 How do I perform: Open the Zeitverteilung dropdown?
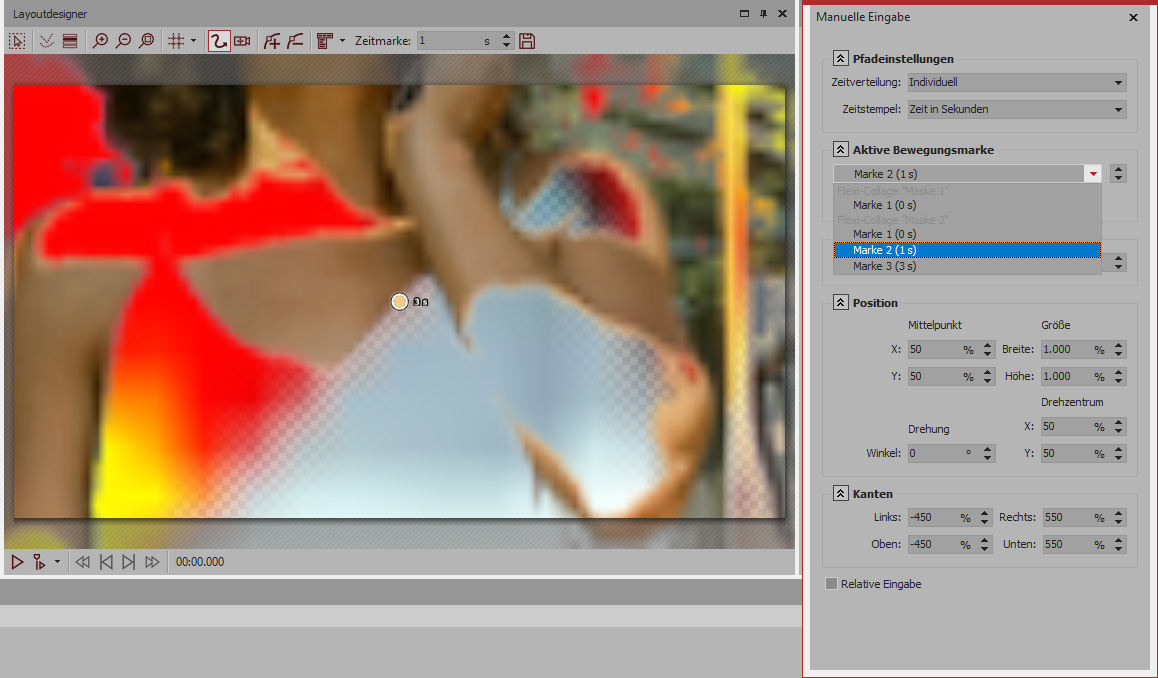[1017, 83]
